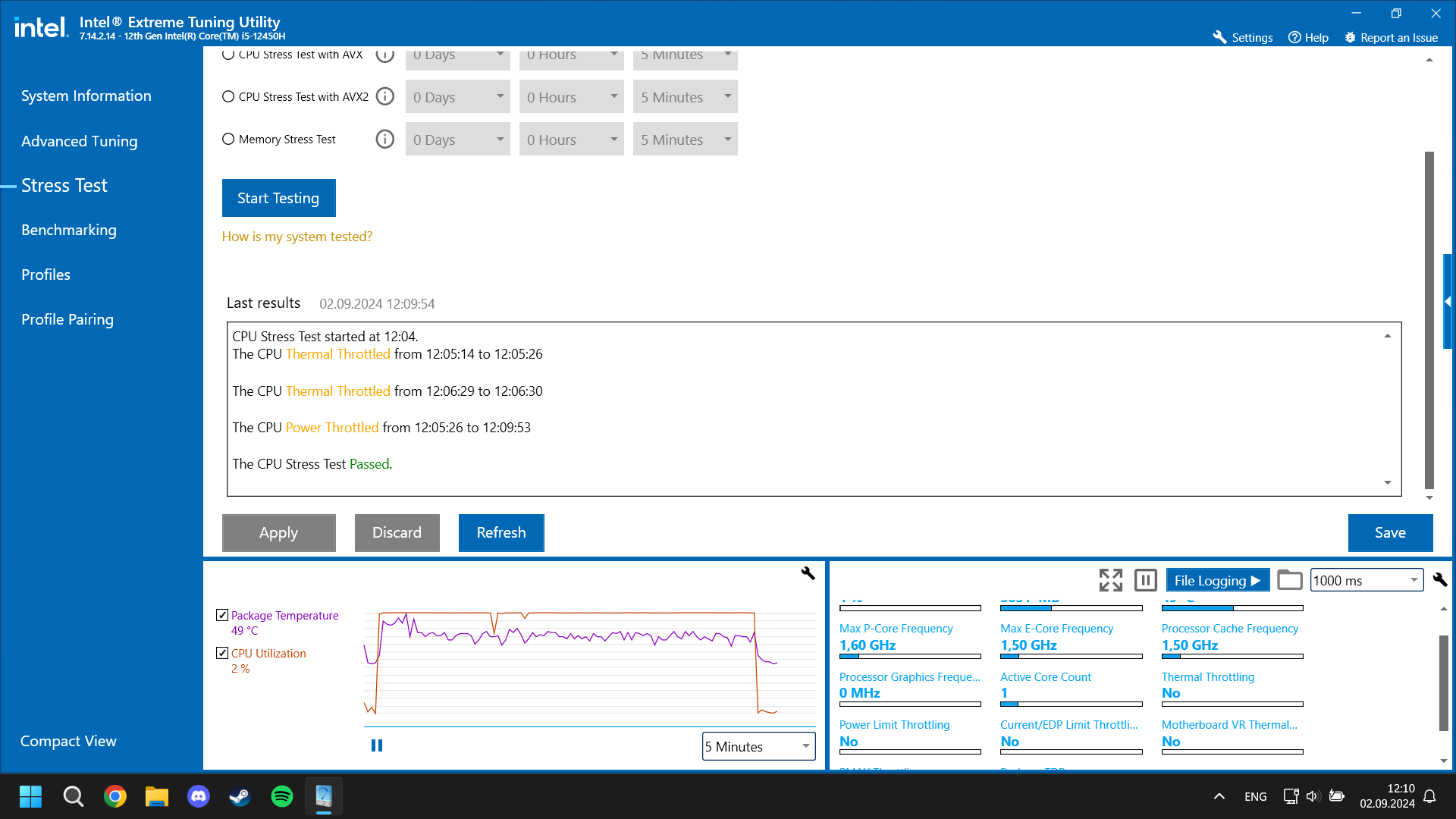Open the 'How is my system tested?' link
This screenshot has height=819, width=1456.
[297, 237]
